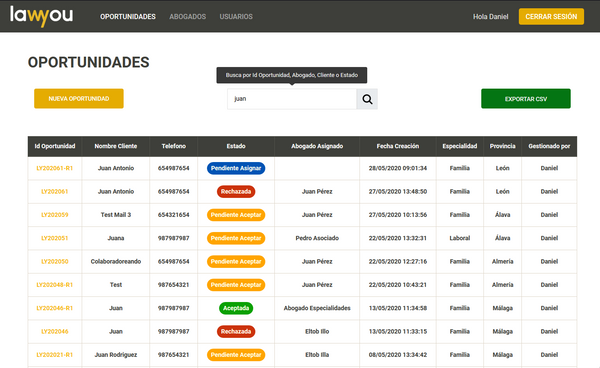Click Pendiente Aceptar badge for Juan Rodriguez
The width and height of the screenshot is (600, 368).
click(236, 355)
